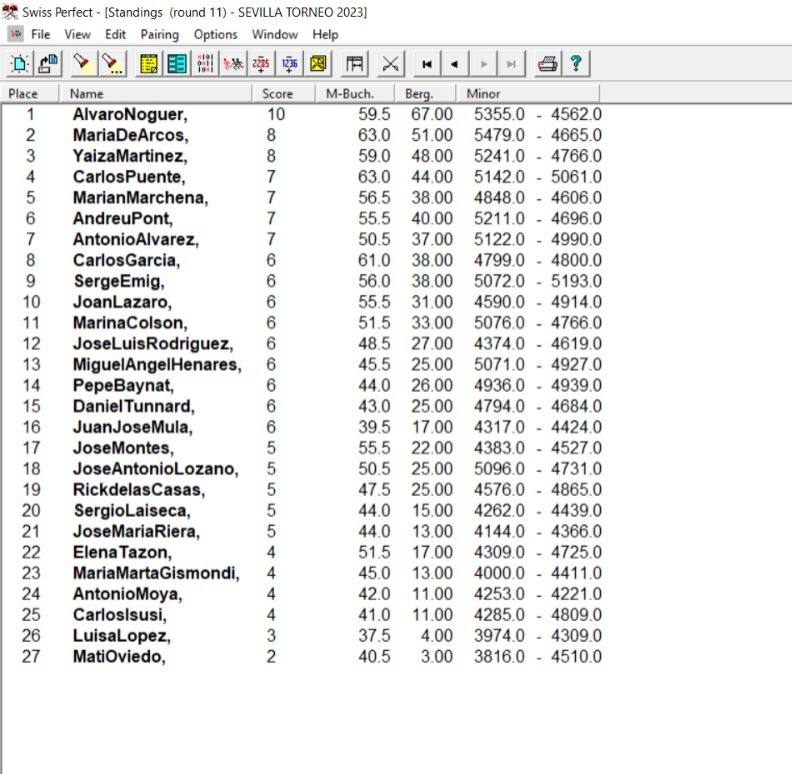Select player LuisaLopez
The height and width of the screenshot is (774, 792).
click(122, 635)
